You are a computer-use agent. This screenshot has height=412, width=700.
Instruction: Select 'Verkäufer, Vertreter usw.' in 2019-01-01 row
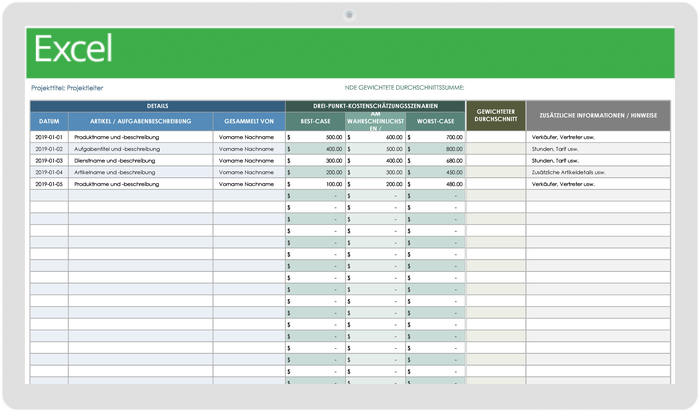(x=598, y=137)
